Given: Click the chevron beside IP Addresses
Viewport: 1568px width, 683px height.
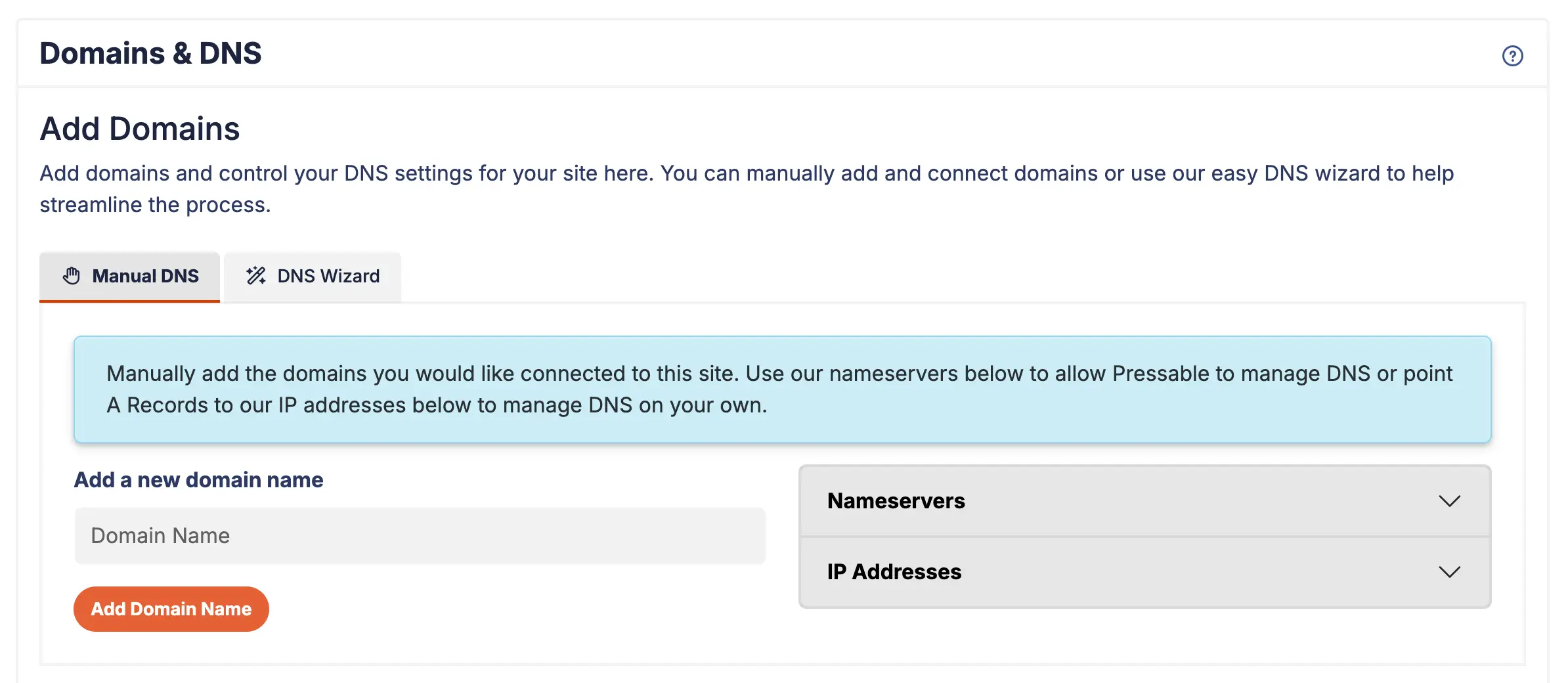Looking at the screenshot, I should 1450,571.
